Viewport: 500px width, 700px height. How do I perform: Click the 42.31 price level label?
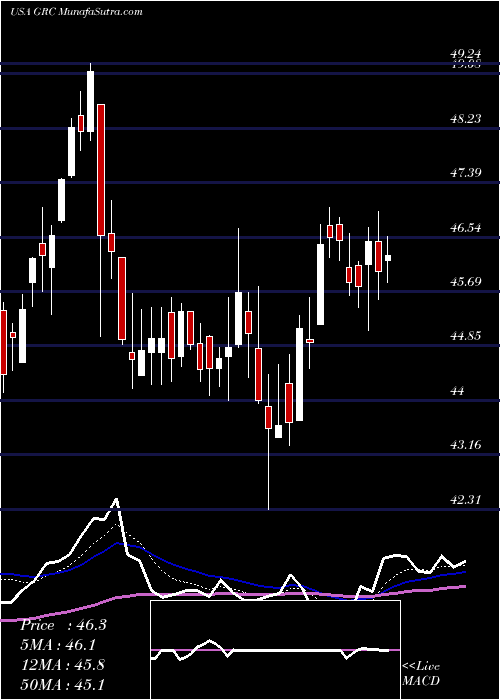point(466,500)
